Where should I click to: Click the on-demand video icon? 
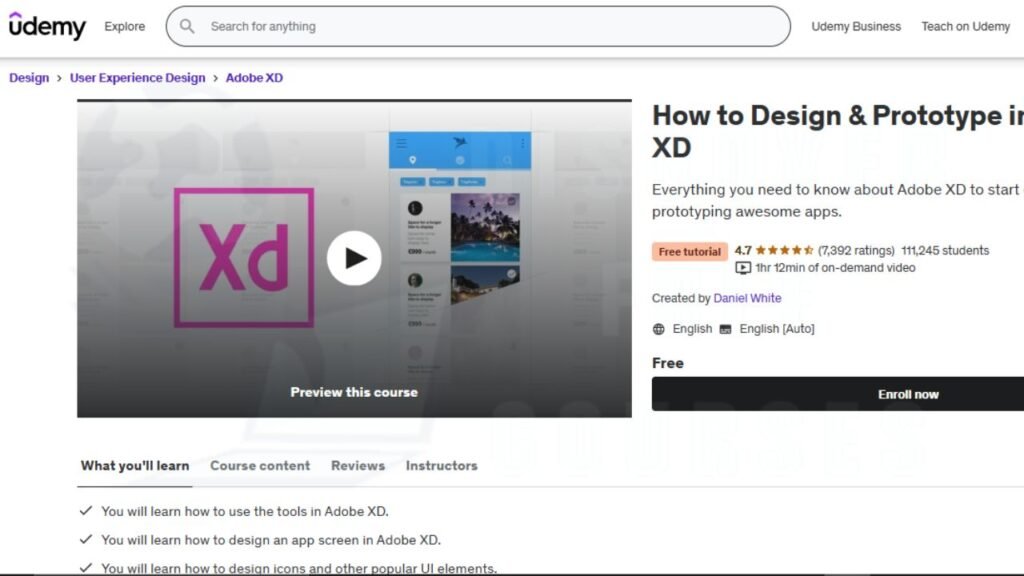[743, 268]
